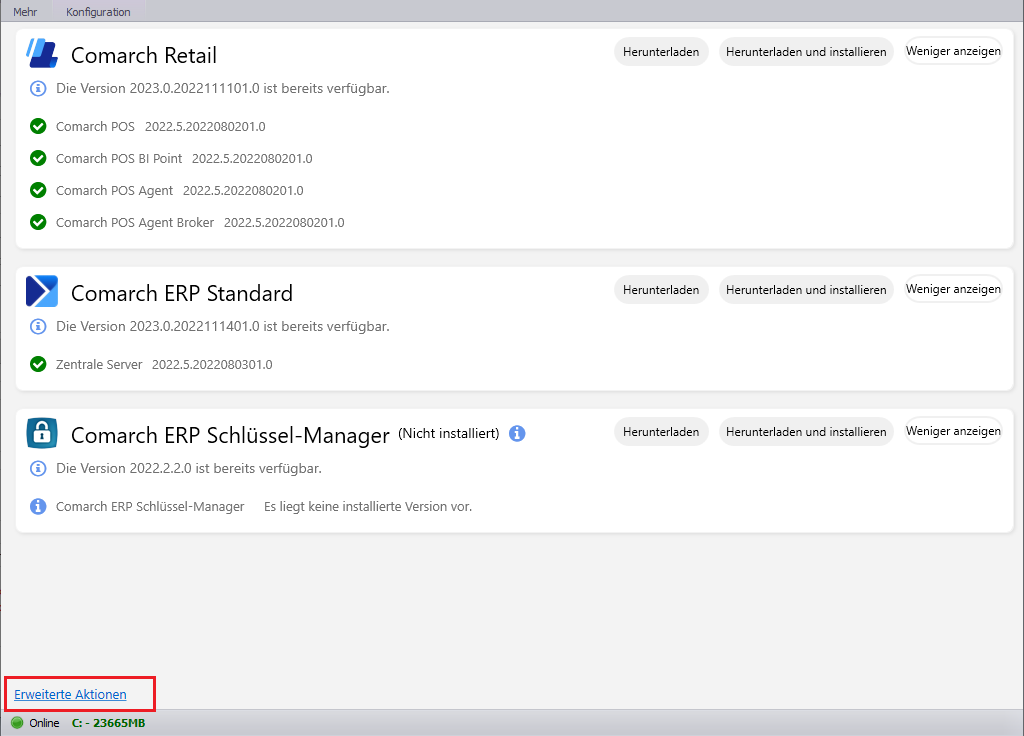Click the Comarch POS Agent row text
This screenshot has height=736, width=1024.
point(180,191)
